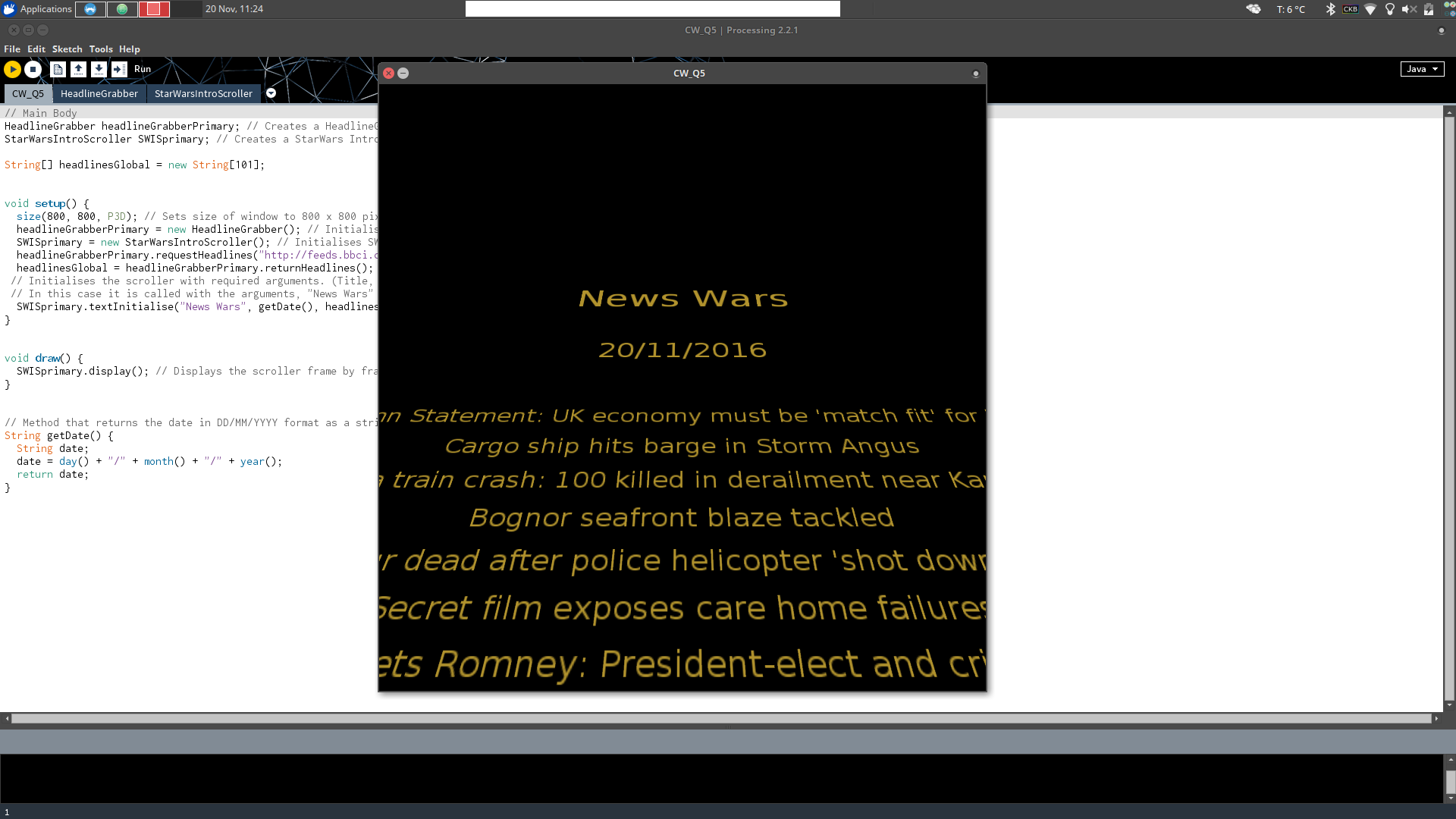1456x819 pixels.
Task: Click the Bluetooth tray icon
Action: coord(1330,9)
